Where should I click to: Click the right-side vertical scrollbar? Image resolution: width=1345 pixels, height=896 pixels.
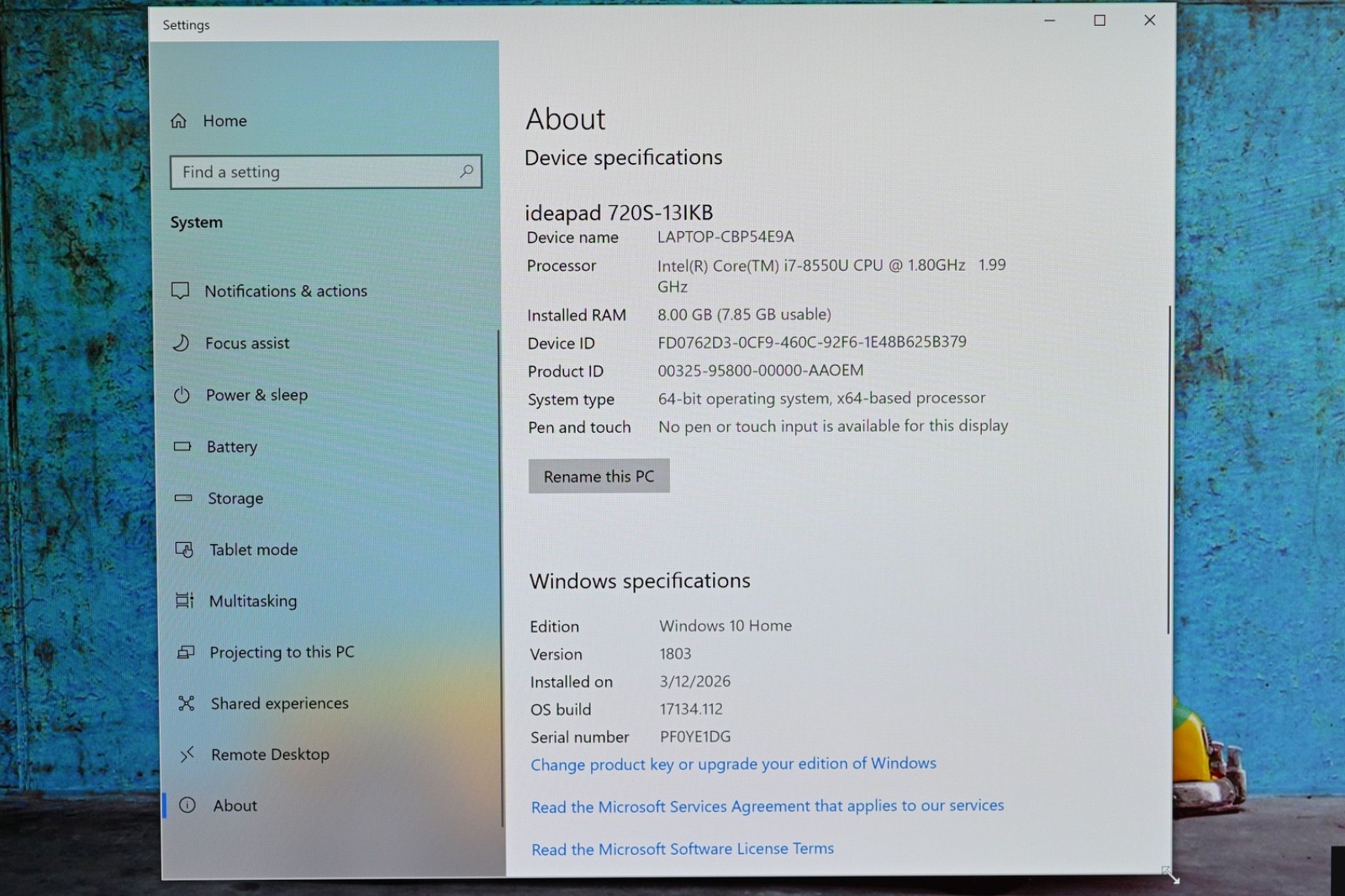(x=1168, y=471)
